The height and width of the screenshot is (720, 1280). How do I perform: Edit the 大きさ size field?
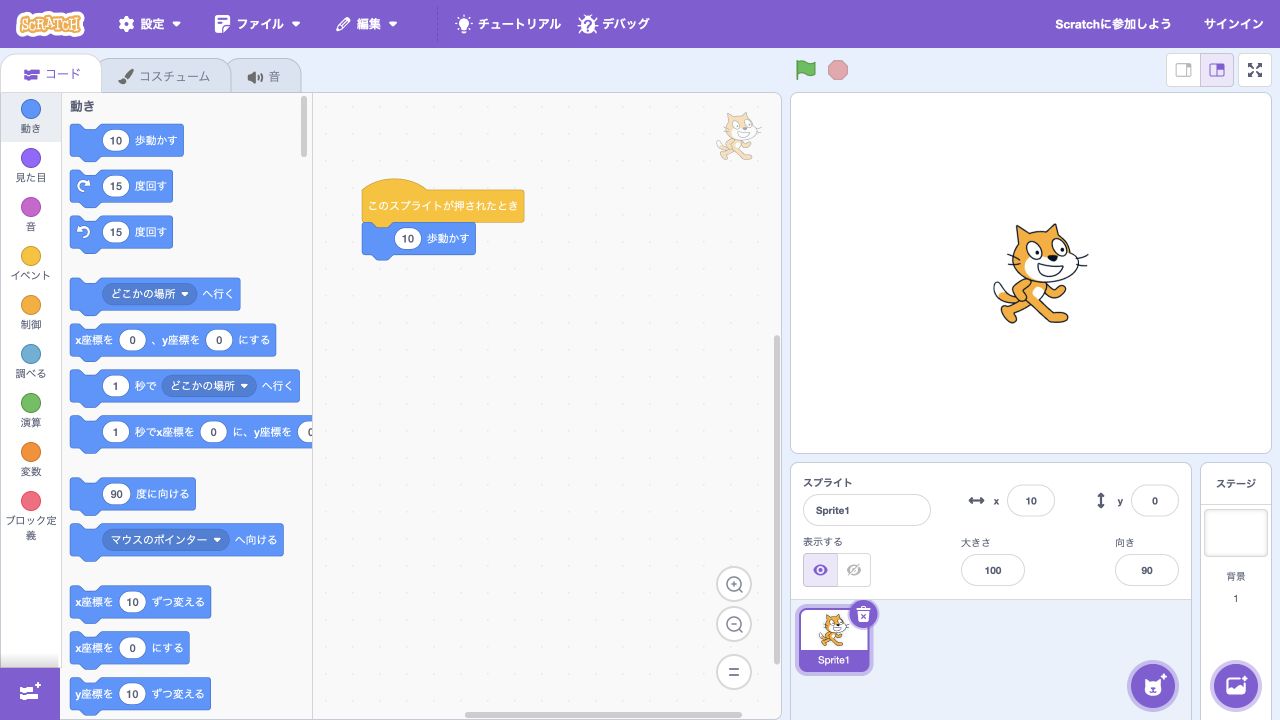(x=993, y=570)
